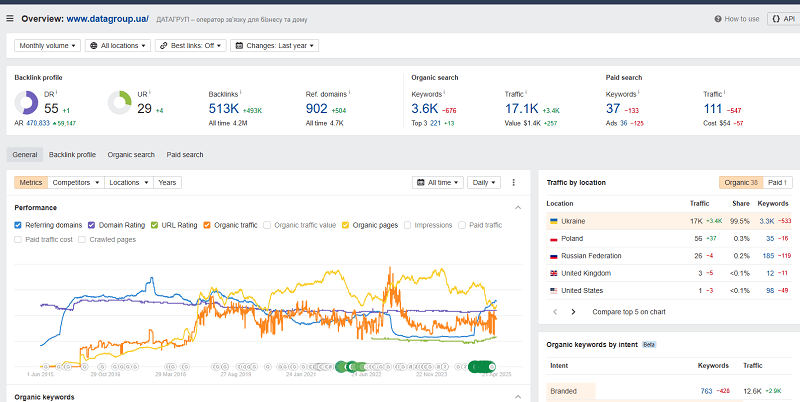The width and height of the screenshot is (800, 402).
Task: Click the info icon next to DR
Action: [x=56, y=92]
